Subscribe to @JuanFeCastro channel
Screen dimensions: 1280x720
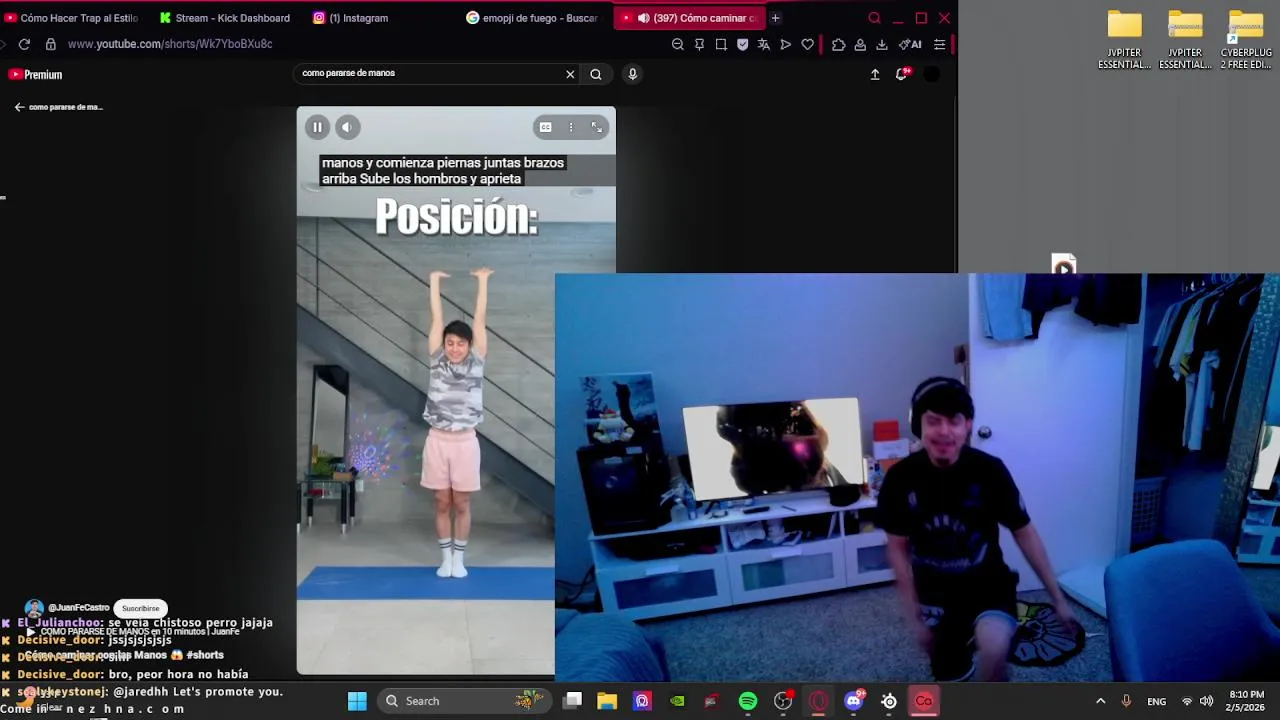tap(140, 608)
